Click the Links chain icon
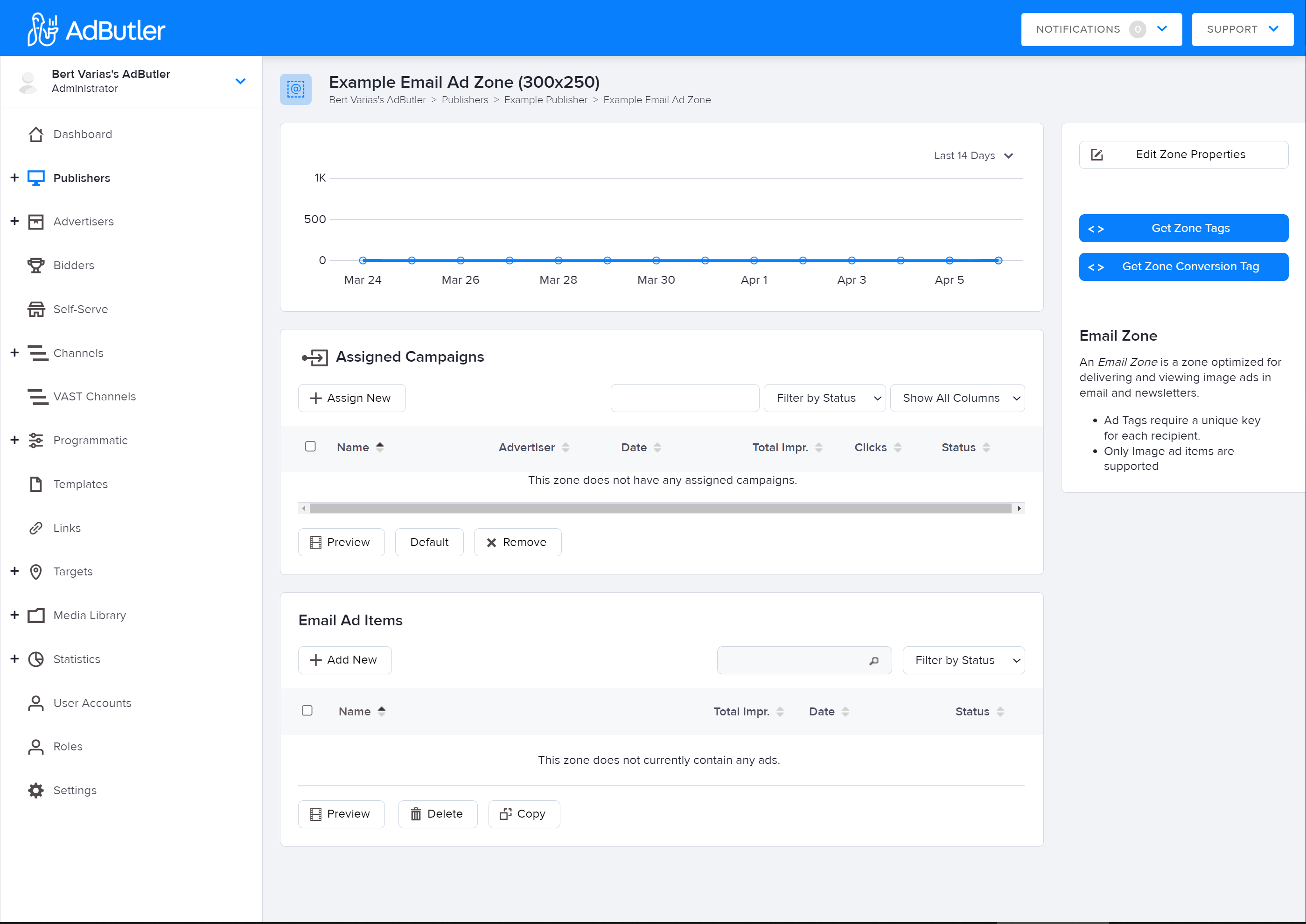 pyautogui.click(x=36, y=528)
